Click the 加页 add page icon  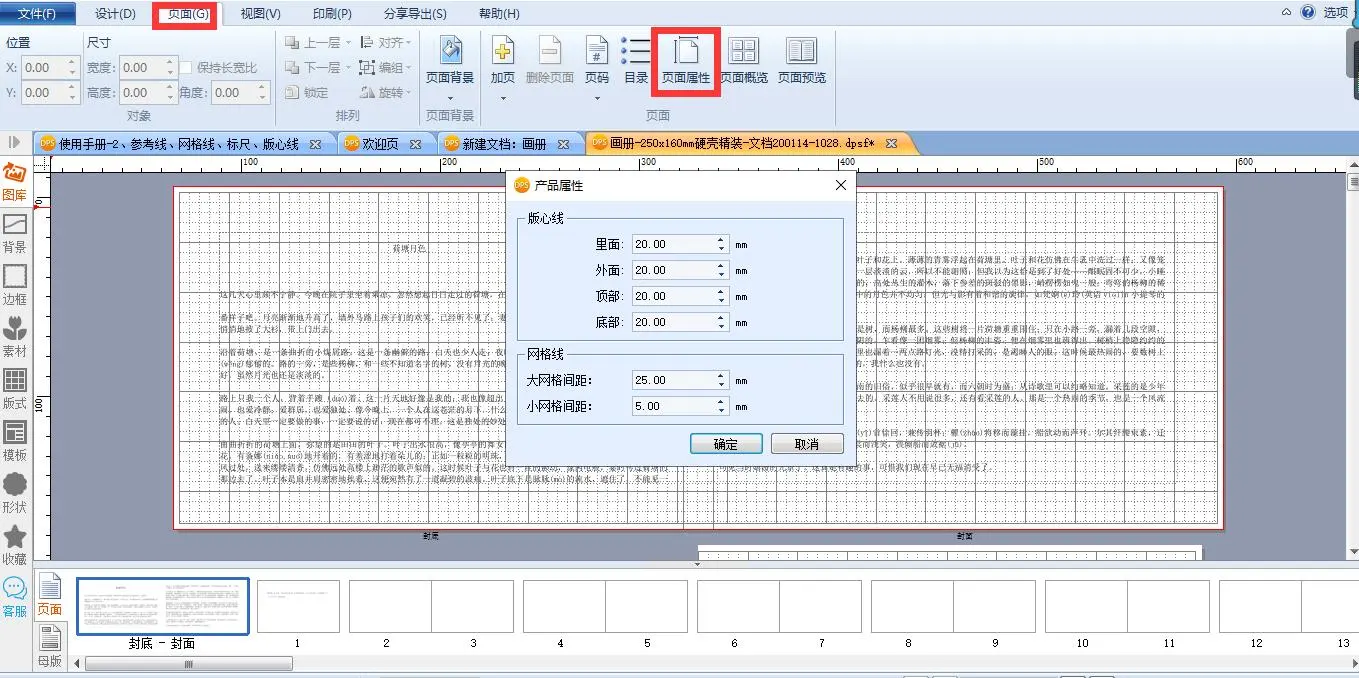coord(502,58)
